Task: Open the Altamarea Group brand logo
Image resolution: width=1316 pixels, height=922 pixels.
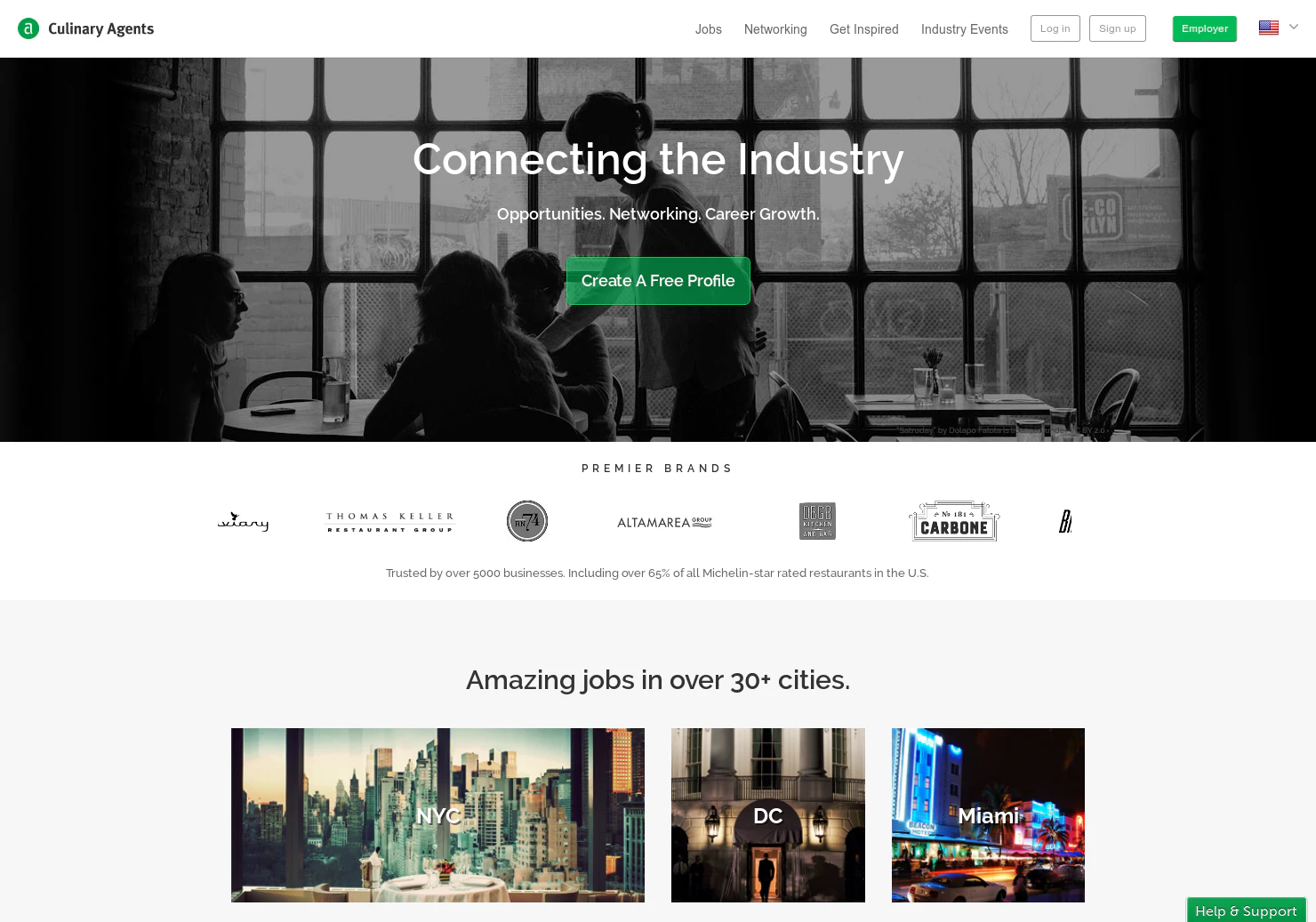Action: [664, 522]
